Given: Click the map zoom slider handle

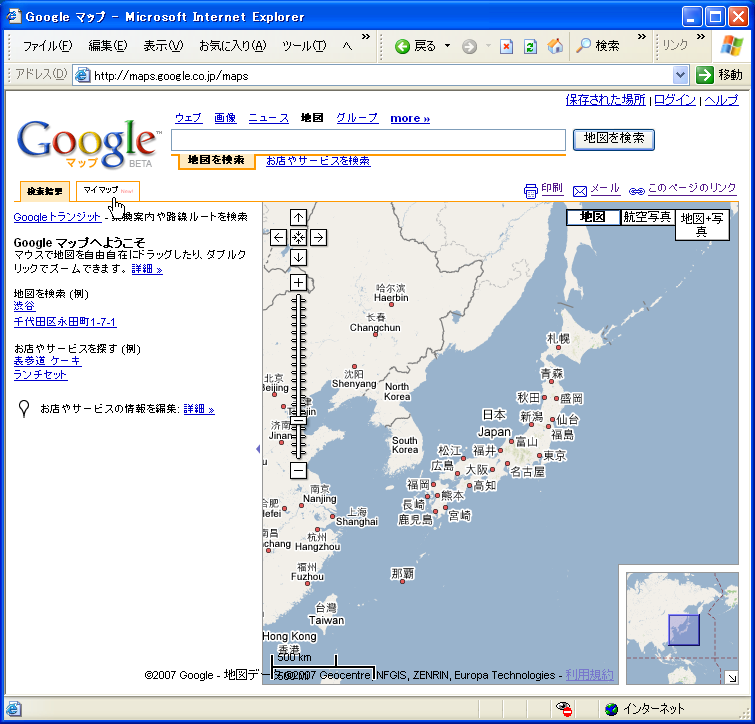Looking at the screenshot, I should coord(299,420).
